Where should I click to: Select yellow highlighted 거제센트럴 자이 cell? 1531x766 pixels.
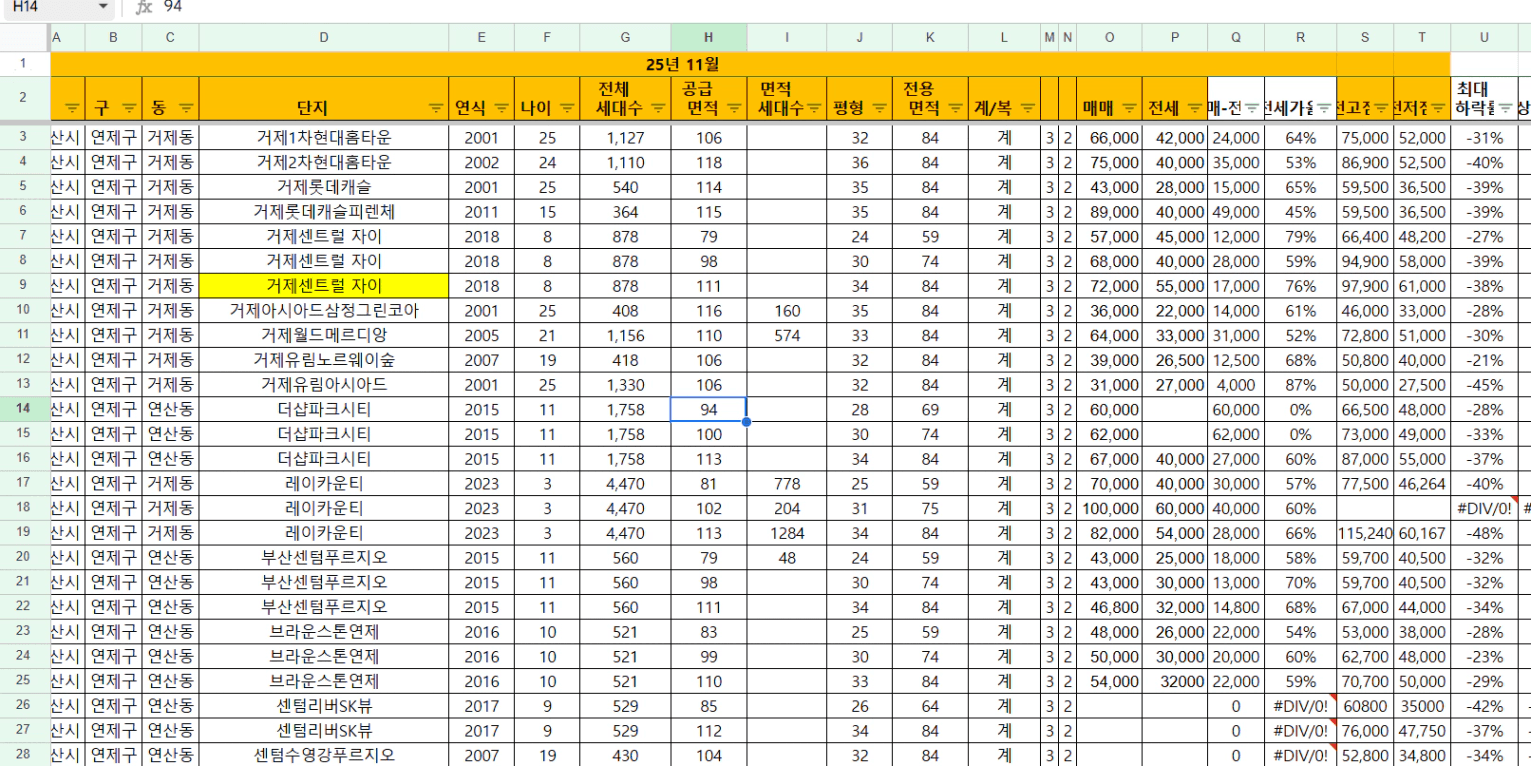point(323,286)
